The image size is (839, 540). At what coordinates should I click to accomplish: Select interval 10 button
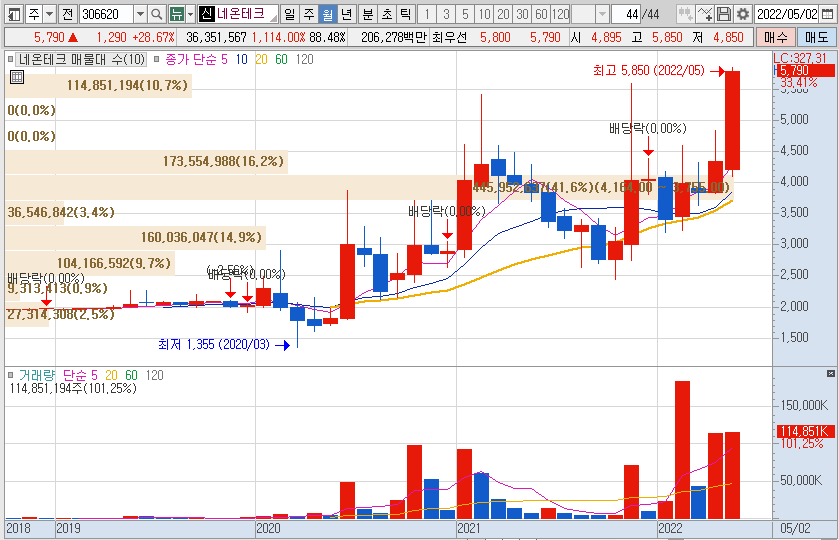tap(484, 14)
